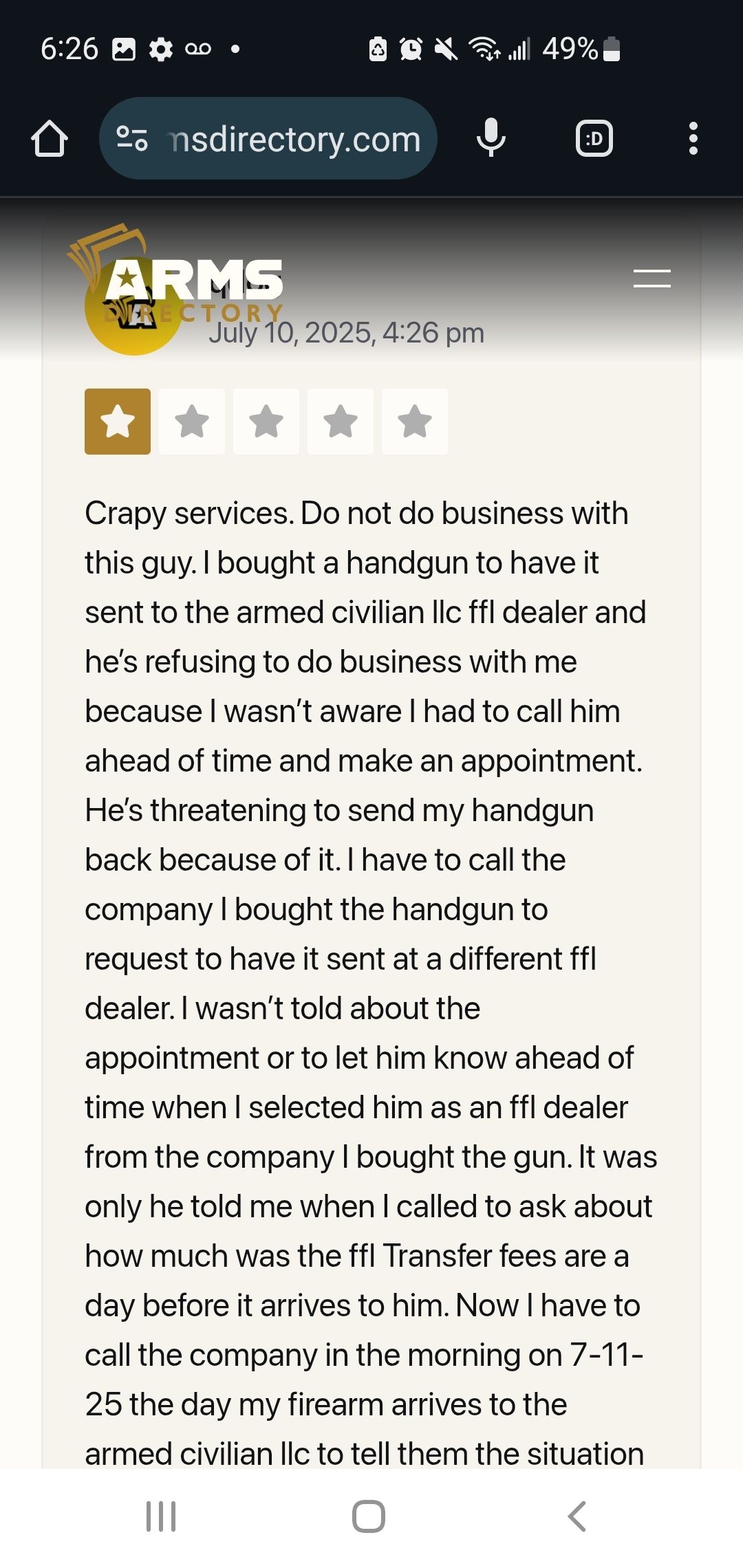Start voice search with microphone icon
Viewport: 743px width, 1568px height.
coord(491,138)
